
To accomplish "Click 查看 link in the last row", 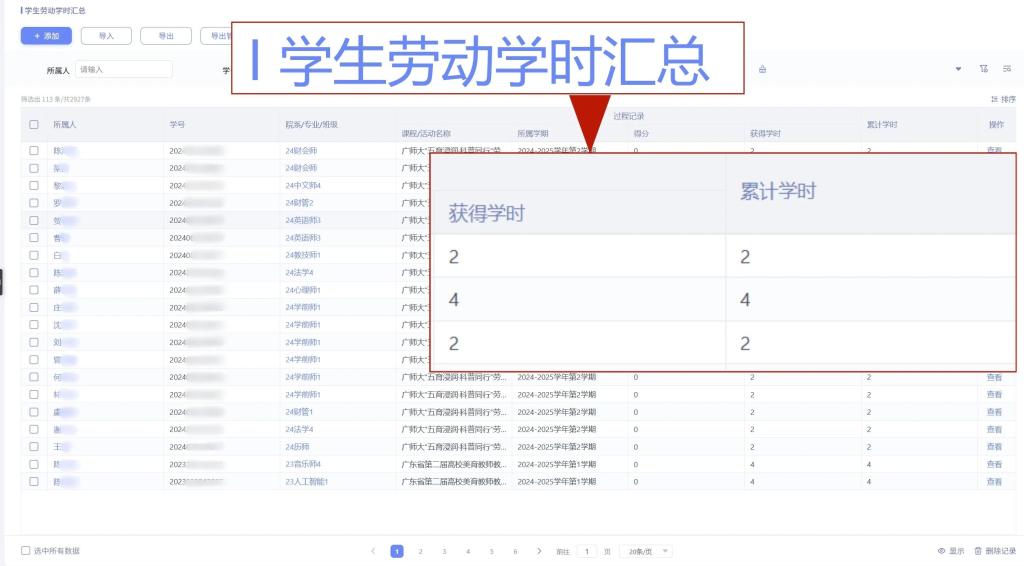I will click(x=994, y=481).
